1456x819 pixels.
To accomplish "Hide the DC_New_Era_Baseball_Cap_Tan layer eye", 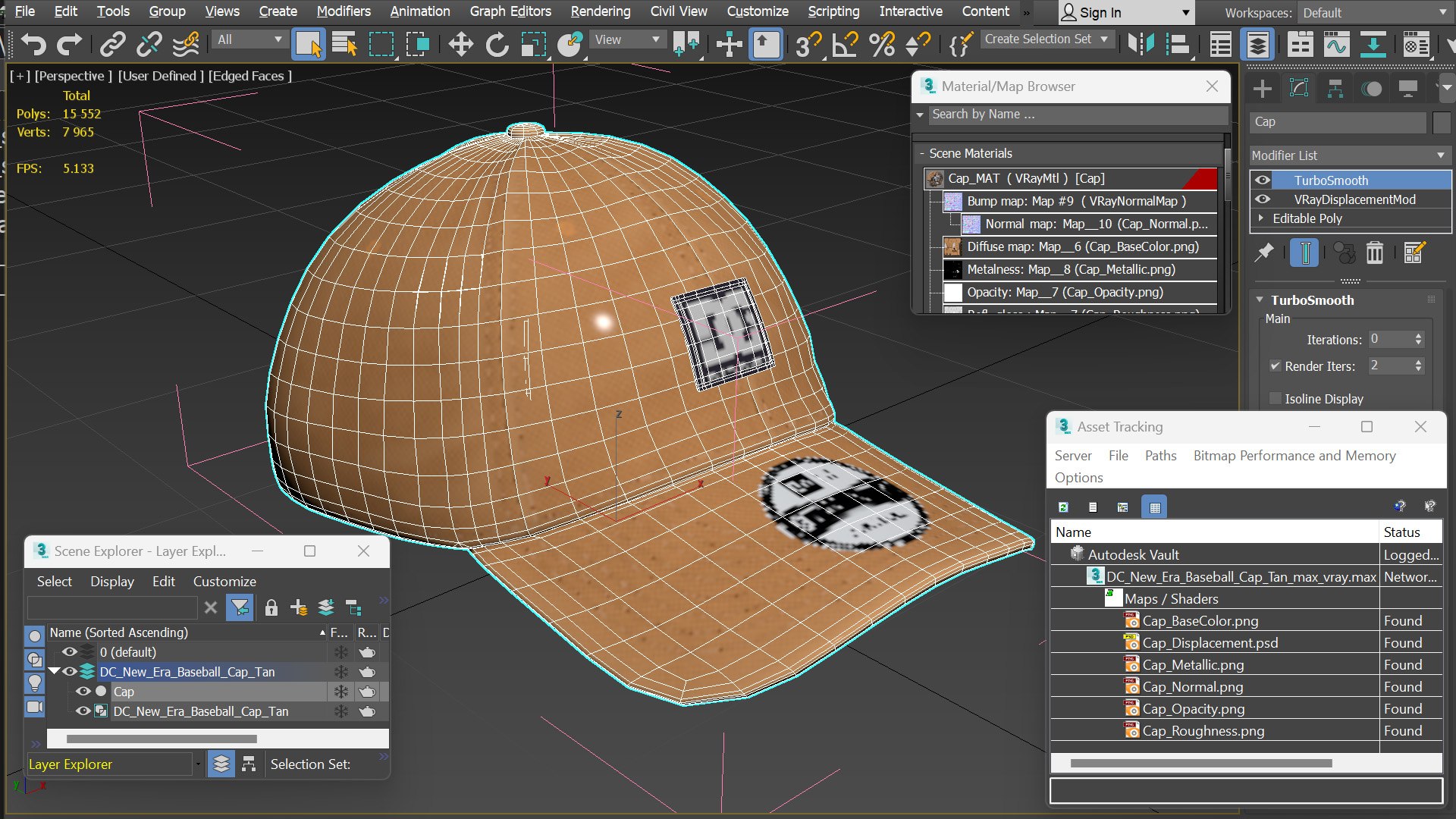I will 70,671.
